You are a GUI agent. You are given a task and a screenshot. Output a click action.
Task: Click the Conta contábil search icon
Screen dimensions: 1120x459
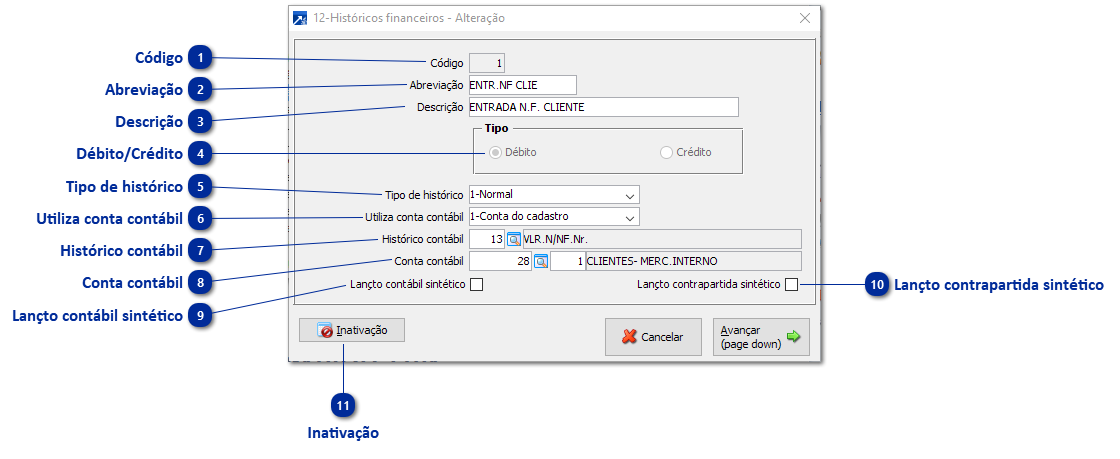point(541,262)
